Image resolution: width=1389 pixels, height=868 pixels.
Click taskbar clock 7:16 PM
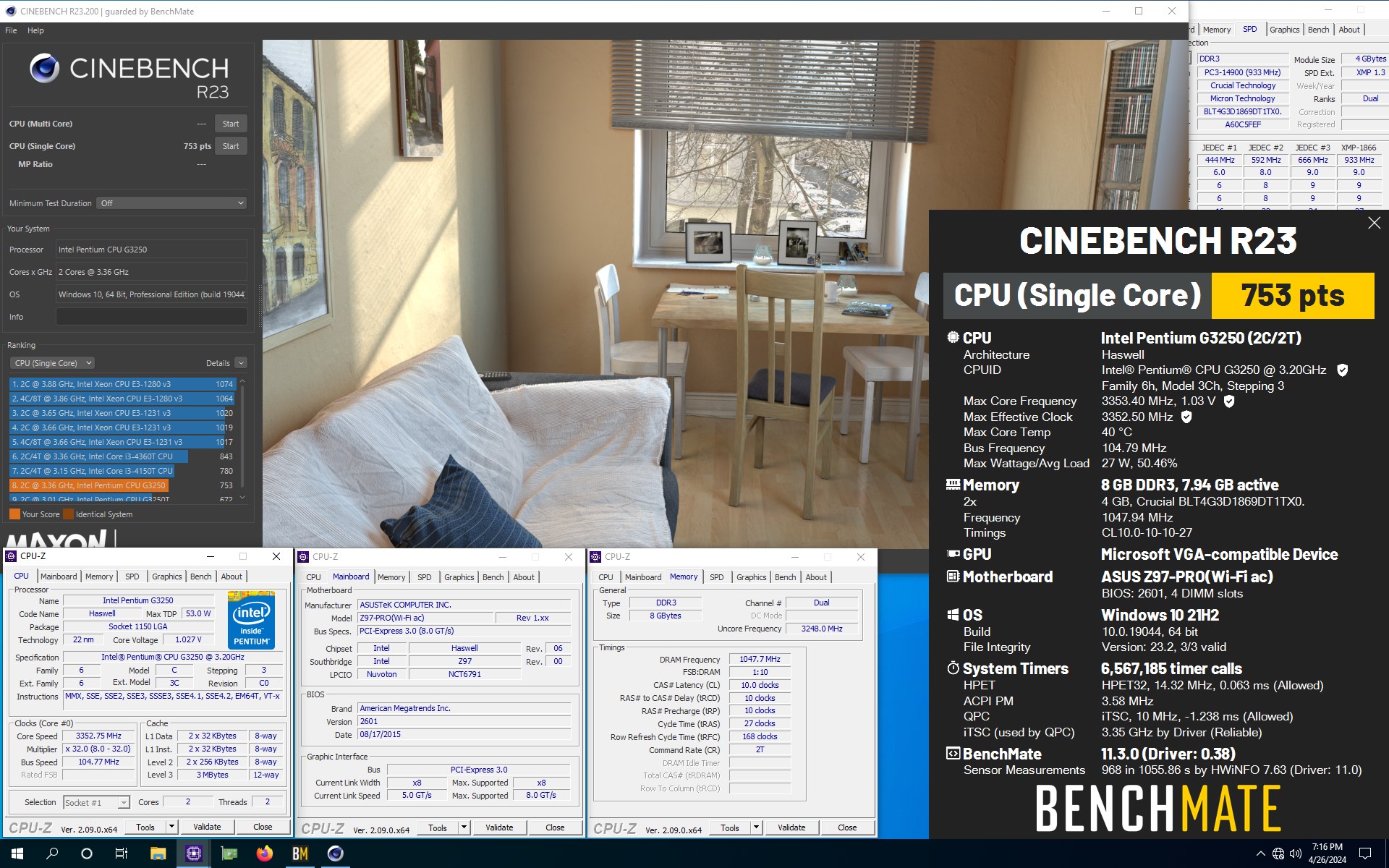pyautogui.click(x=1327, y=847)
